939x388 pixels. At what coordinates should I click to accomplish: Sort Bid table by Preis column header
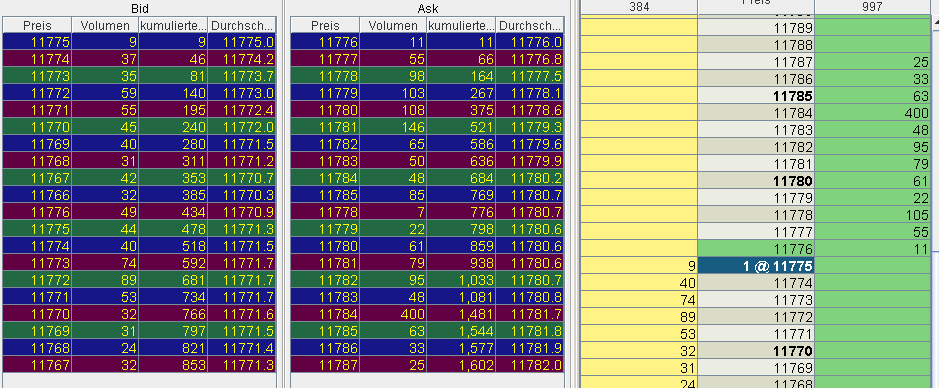point(37,25)
